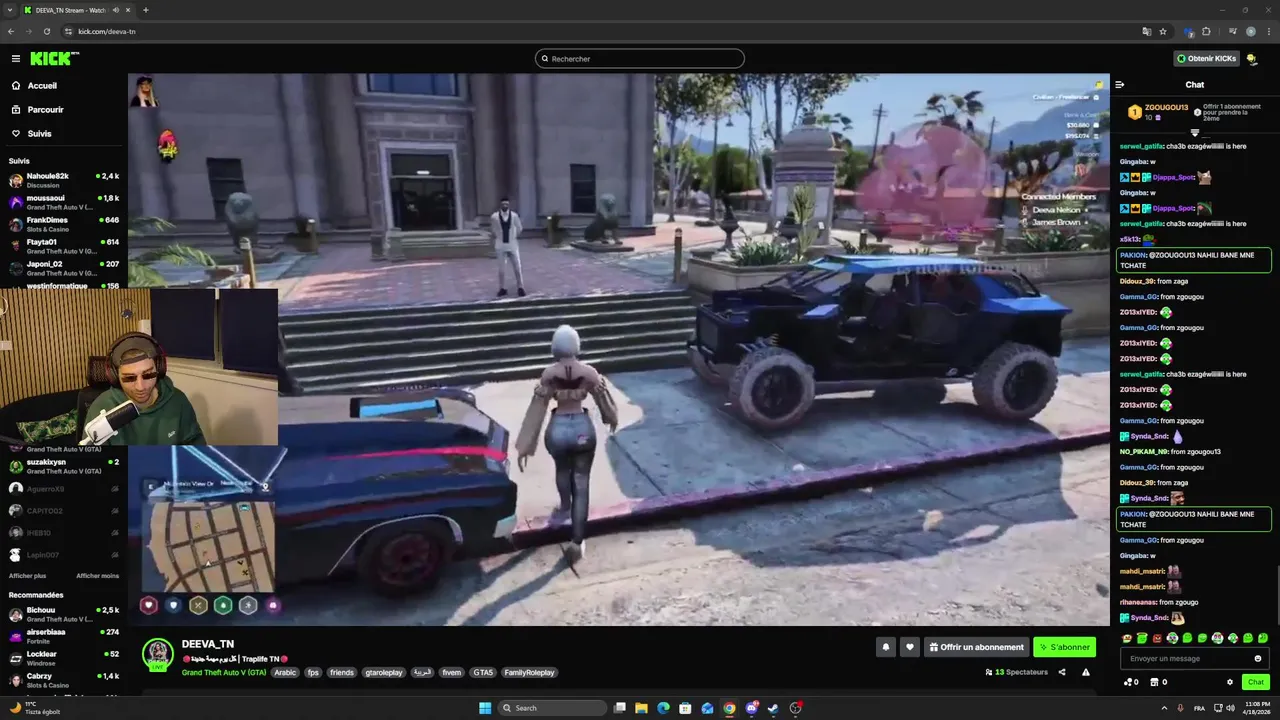
Task: Click the share icon next to Spectateurs
Action: tap(1062, 672)
